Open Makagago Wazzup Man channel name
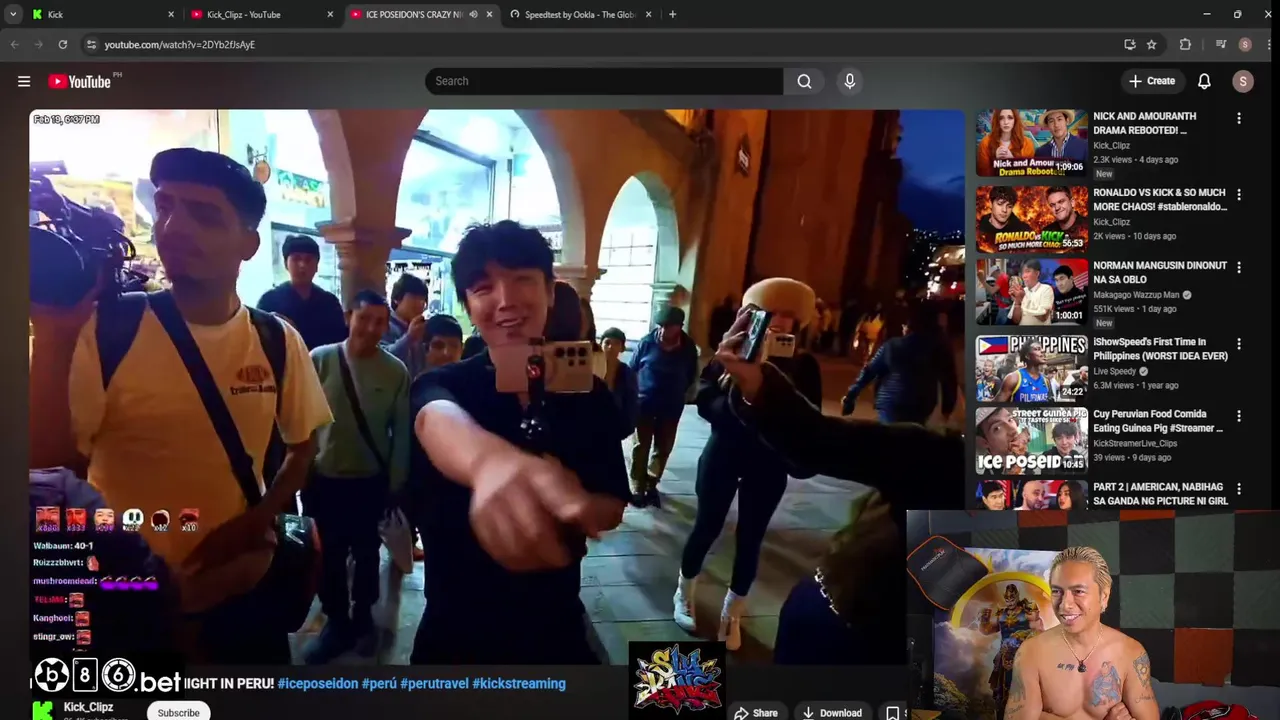This screenshot has width=1280, height=720. coord(1136,295)
